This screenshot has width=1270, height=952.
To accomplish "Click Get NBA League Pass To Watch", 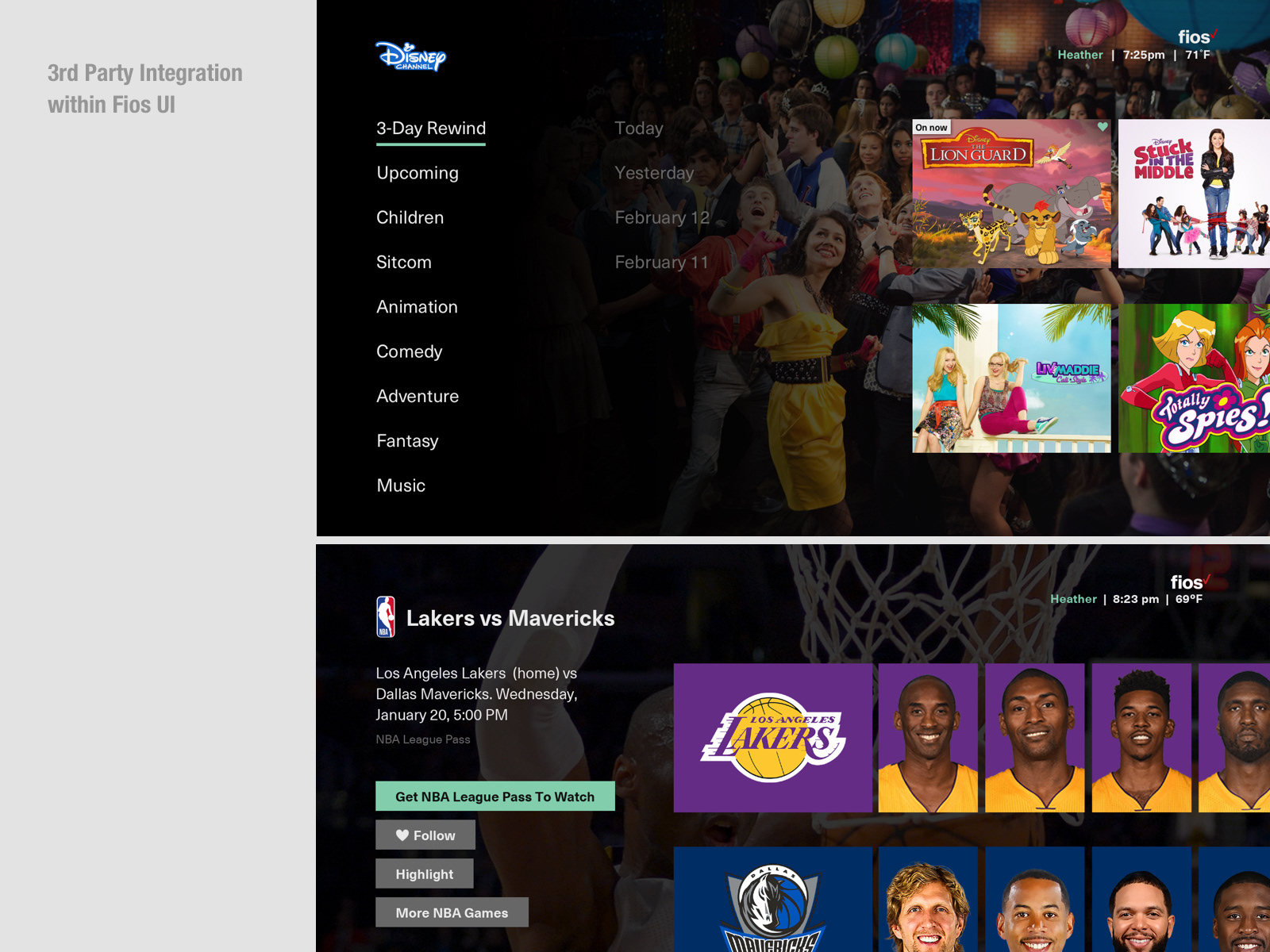I will pyautogui.click(x=495, y=797).
